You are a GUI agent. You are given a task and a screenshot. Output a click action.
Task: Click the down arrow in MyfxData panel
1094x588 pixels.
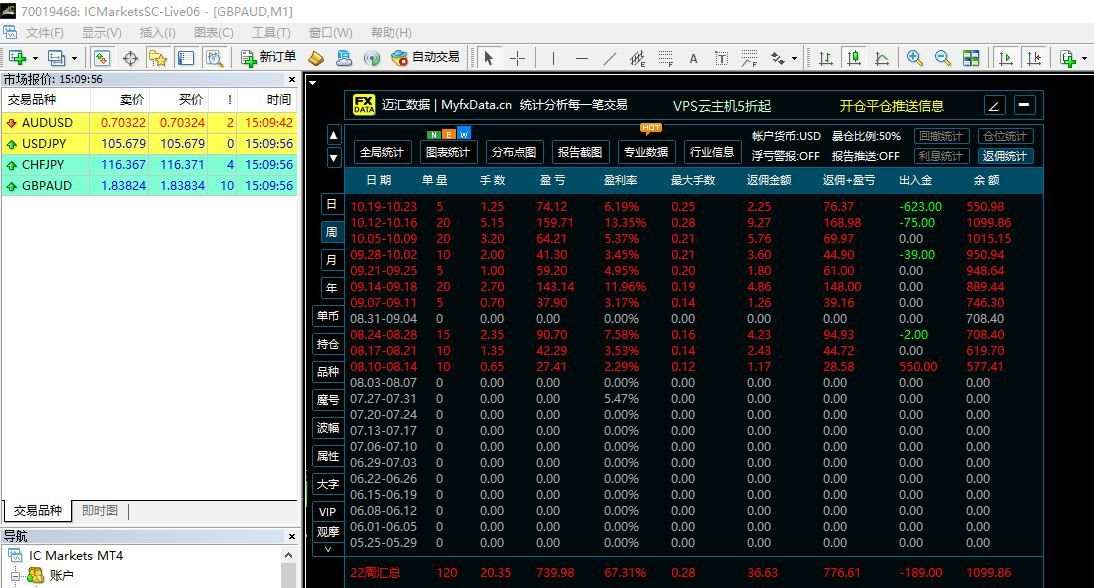[334, 158]
